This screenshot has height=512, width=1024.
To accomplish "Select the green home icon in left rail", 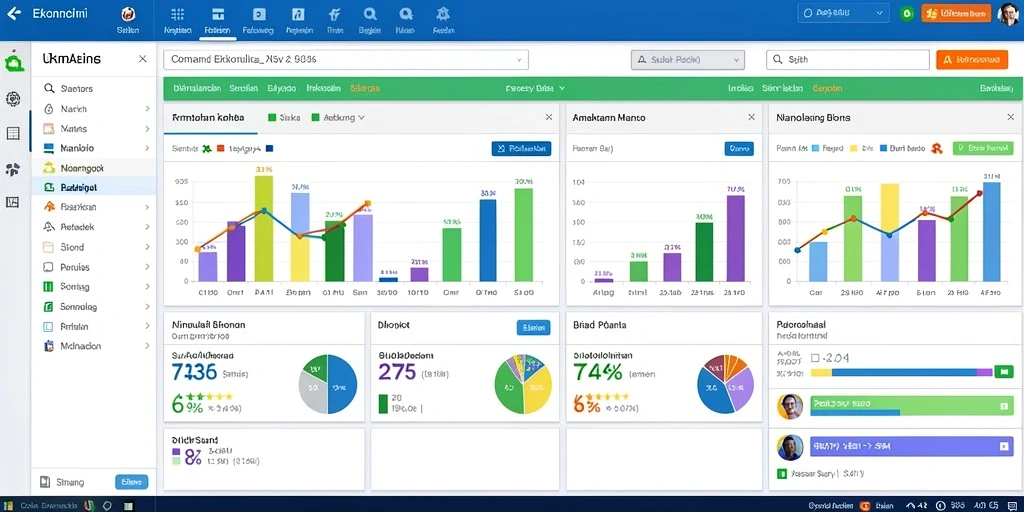I will (x=14, y=63).
